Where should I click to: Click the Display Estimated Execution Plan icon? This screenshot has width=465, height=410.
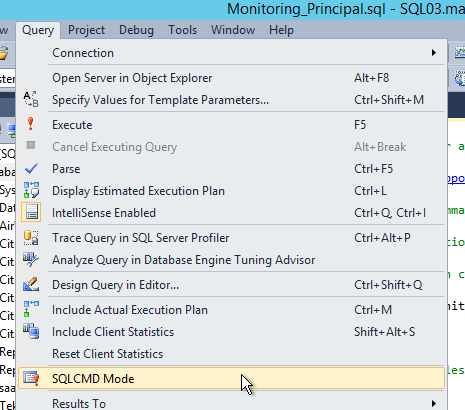click(x=31, y=190)
